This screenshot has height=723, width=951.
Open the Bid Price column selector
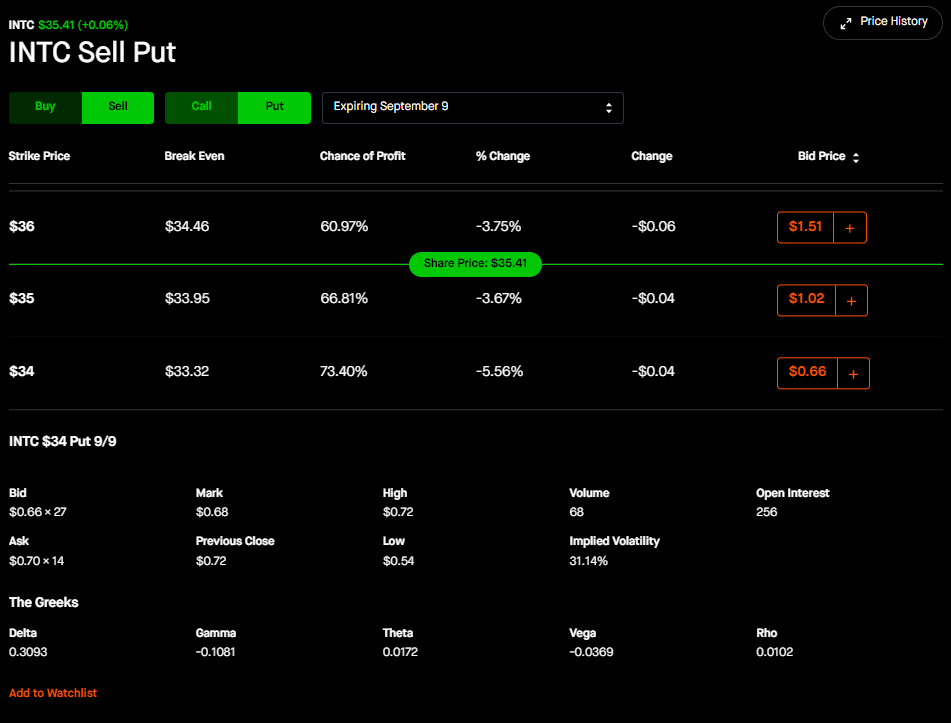821,157
